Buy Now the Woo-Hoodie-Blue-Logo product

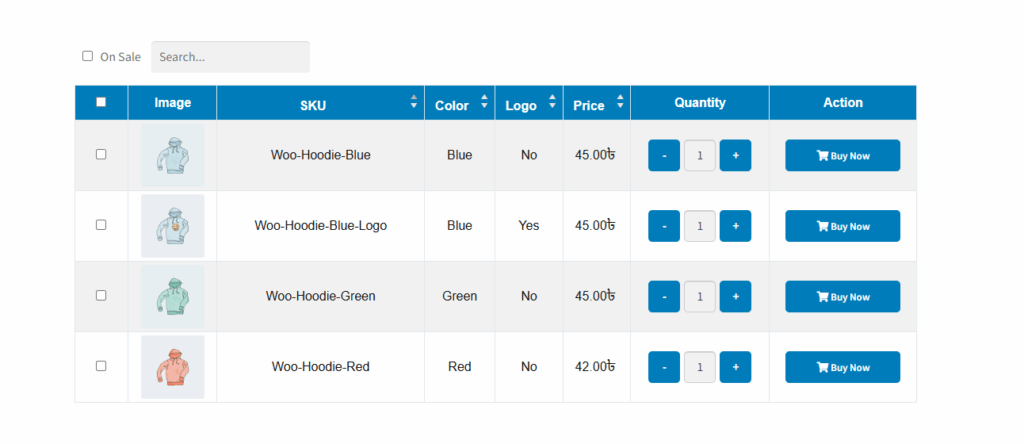pos(842,226)
